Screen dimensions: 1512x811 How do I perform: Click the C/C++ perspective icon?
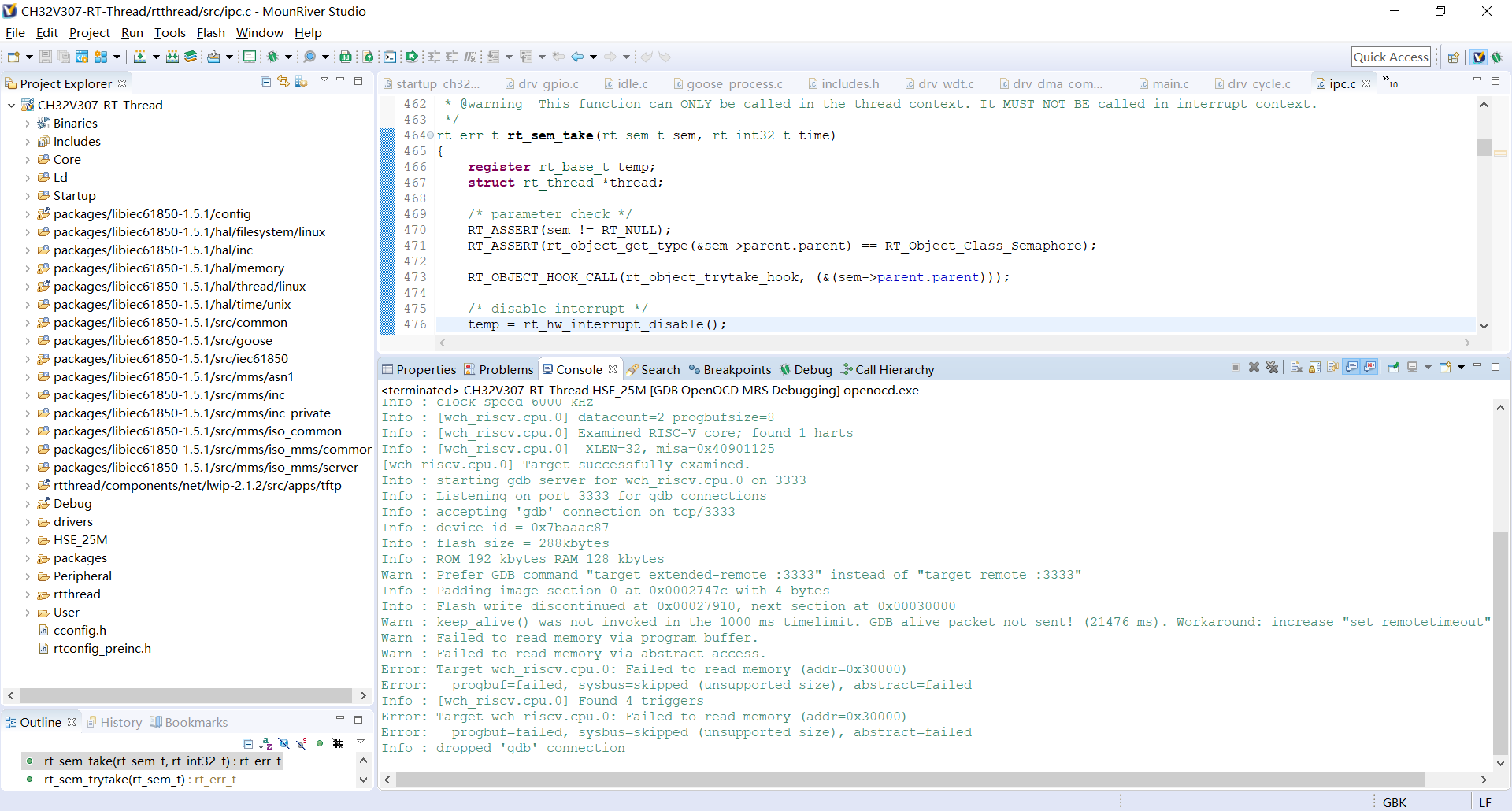pos(1478,57)
